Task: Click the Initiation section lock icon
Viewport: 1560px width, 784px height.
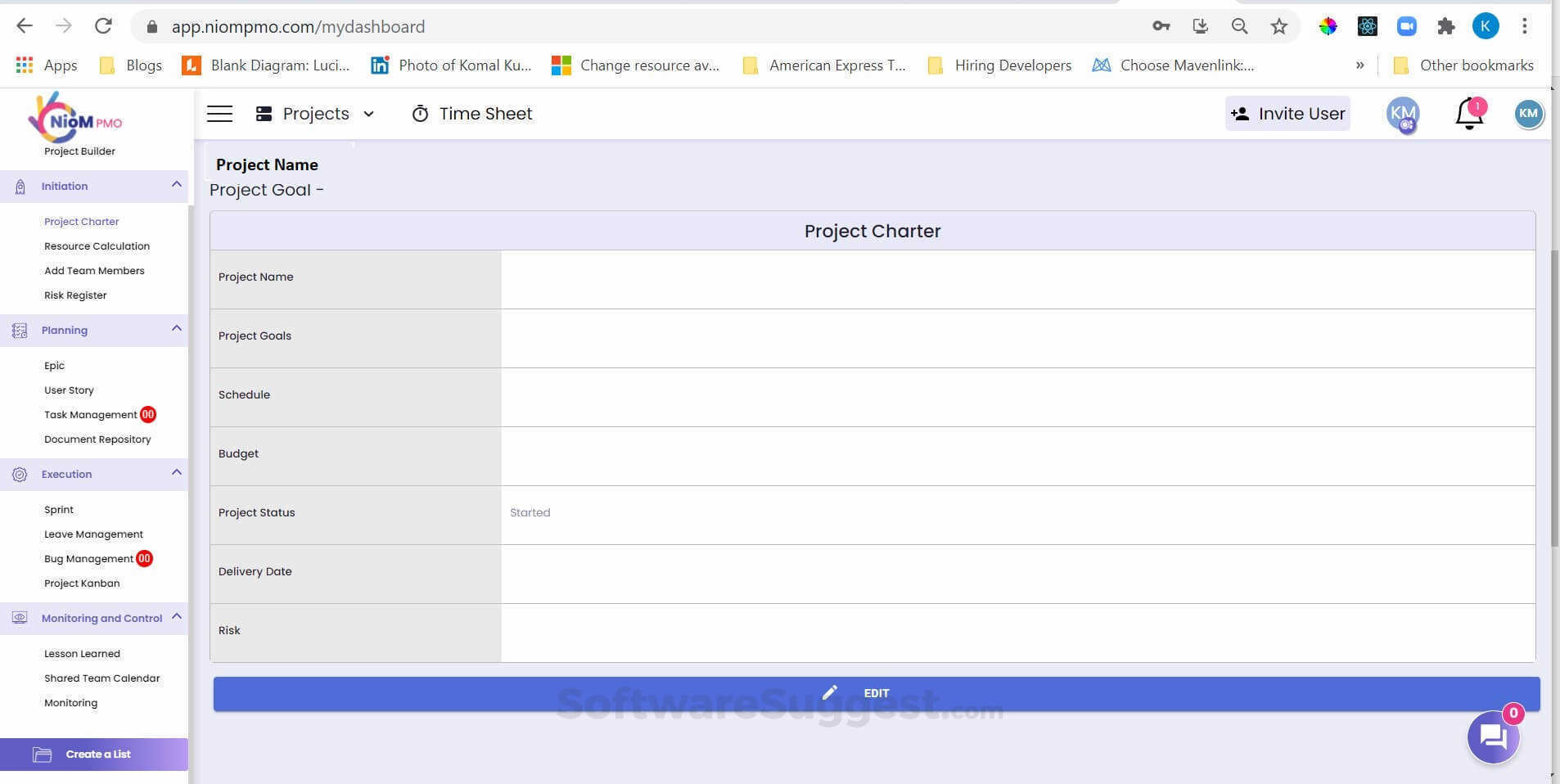Action: (x=20, y=186)
